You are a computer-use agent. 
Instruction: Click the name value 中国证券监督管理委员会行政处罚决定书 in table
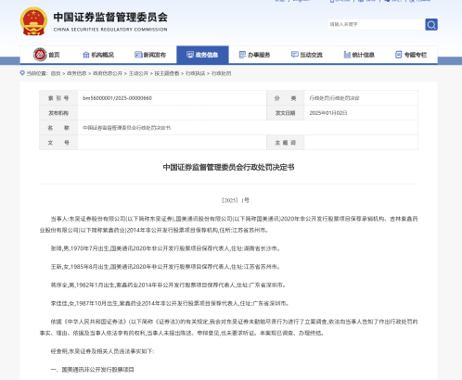coord(127,128)
